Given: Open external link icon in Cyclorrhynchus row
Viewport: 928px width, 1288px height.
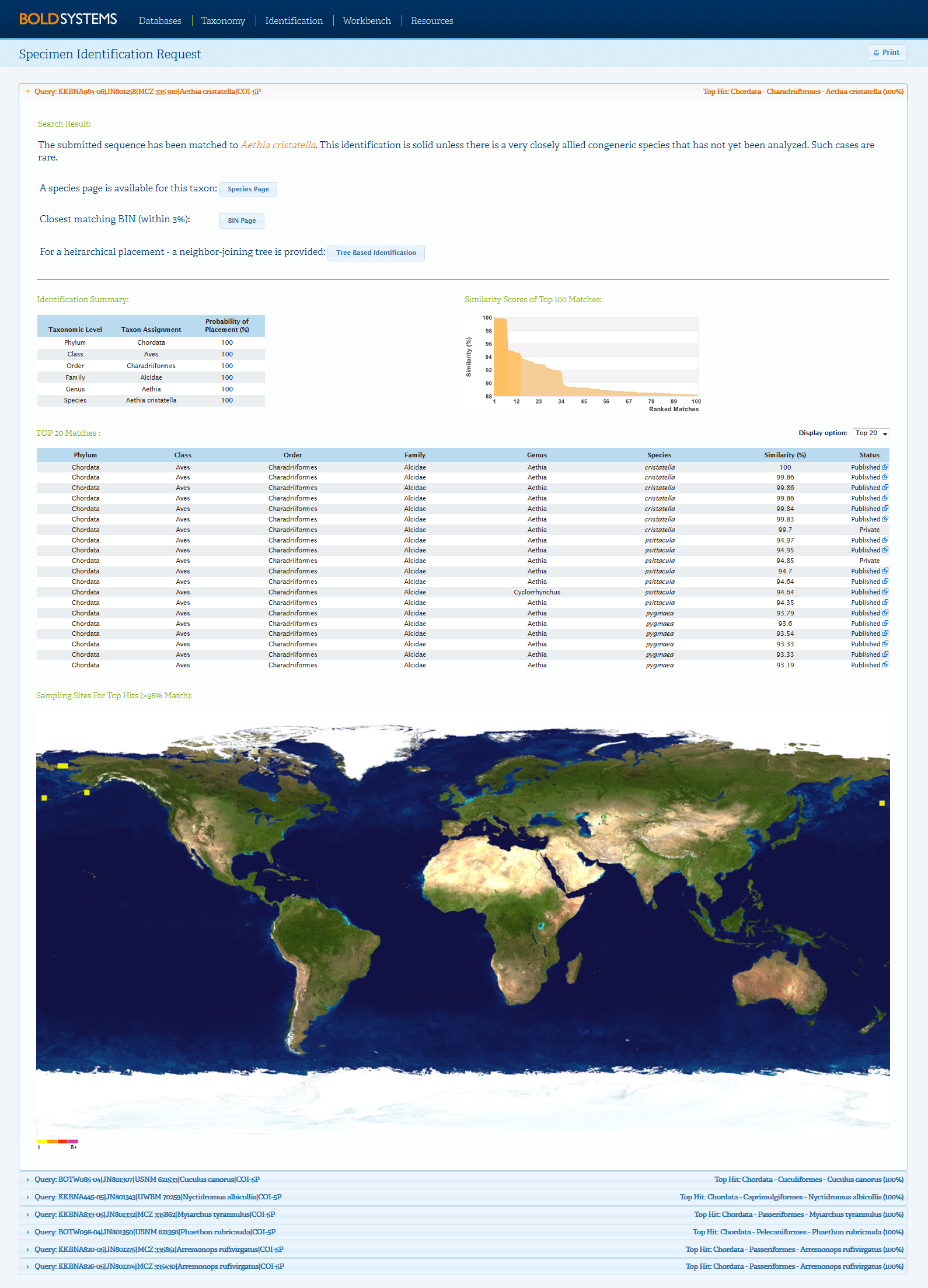Looking at the screenshot, I should pyautogui.click(x=885, y=591).
